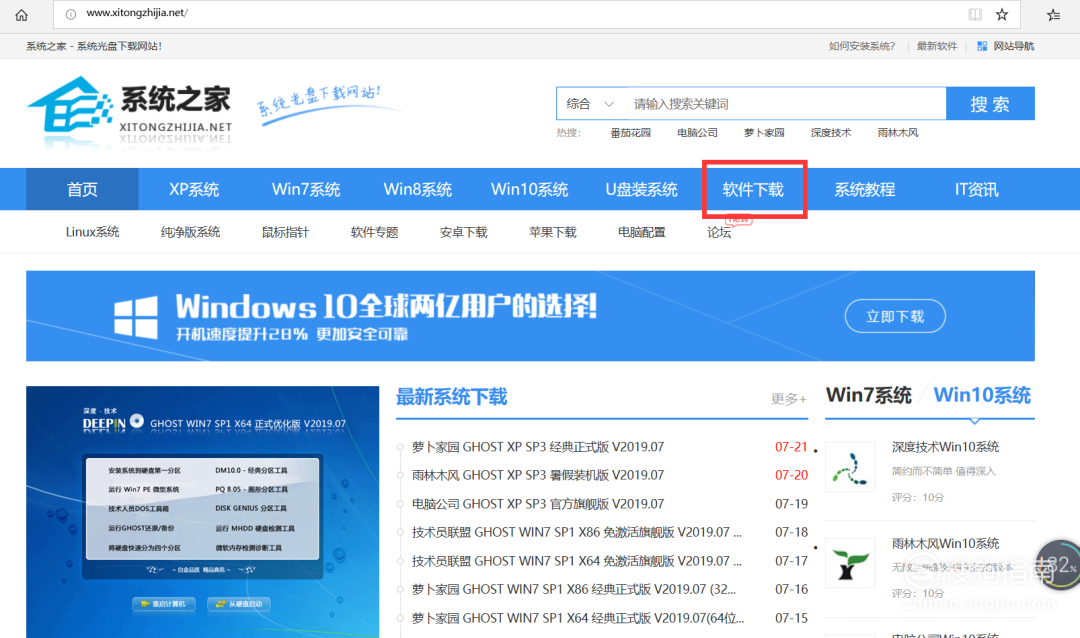Click the 最新系统下载 section heading
Image resolution: width=1080 pixels, height=638 pixels.
click(451, 397)
